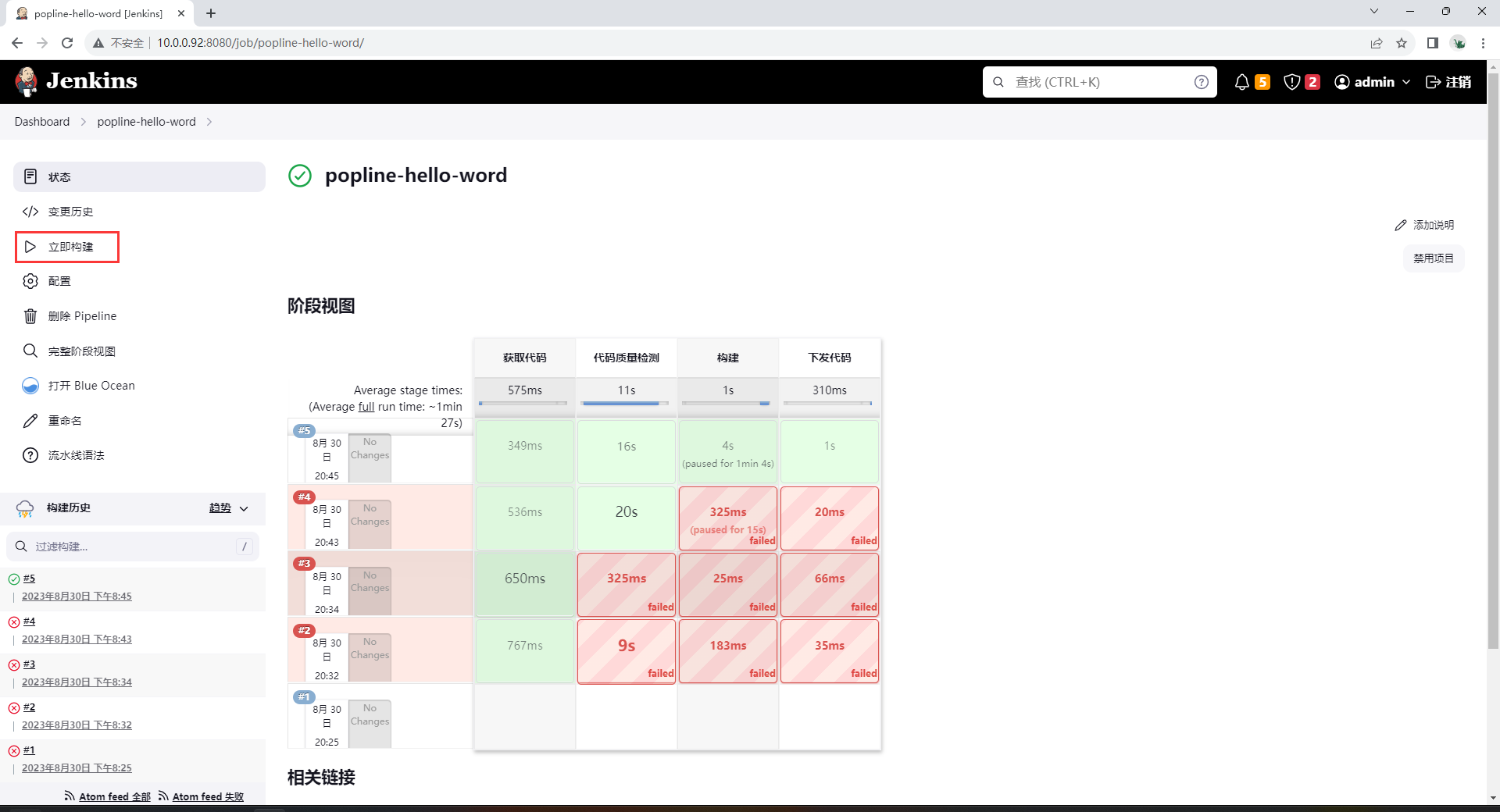Open 流水线语法 in the sidebar menu
Image resolution: width=1500 pixels, height=812 pixels.
[139, 455]
